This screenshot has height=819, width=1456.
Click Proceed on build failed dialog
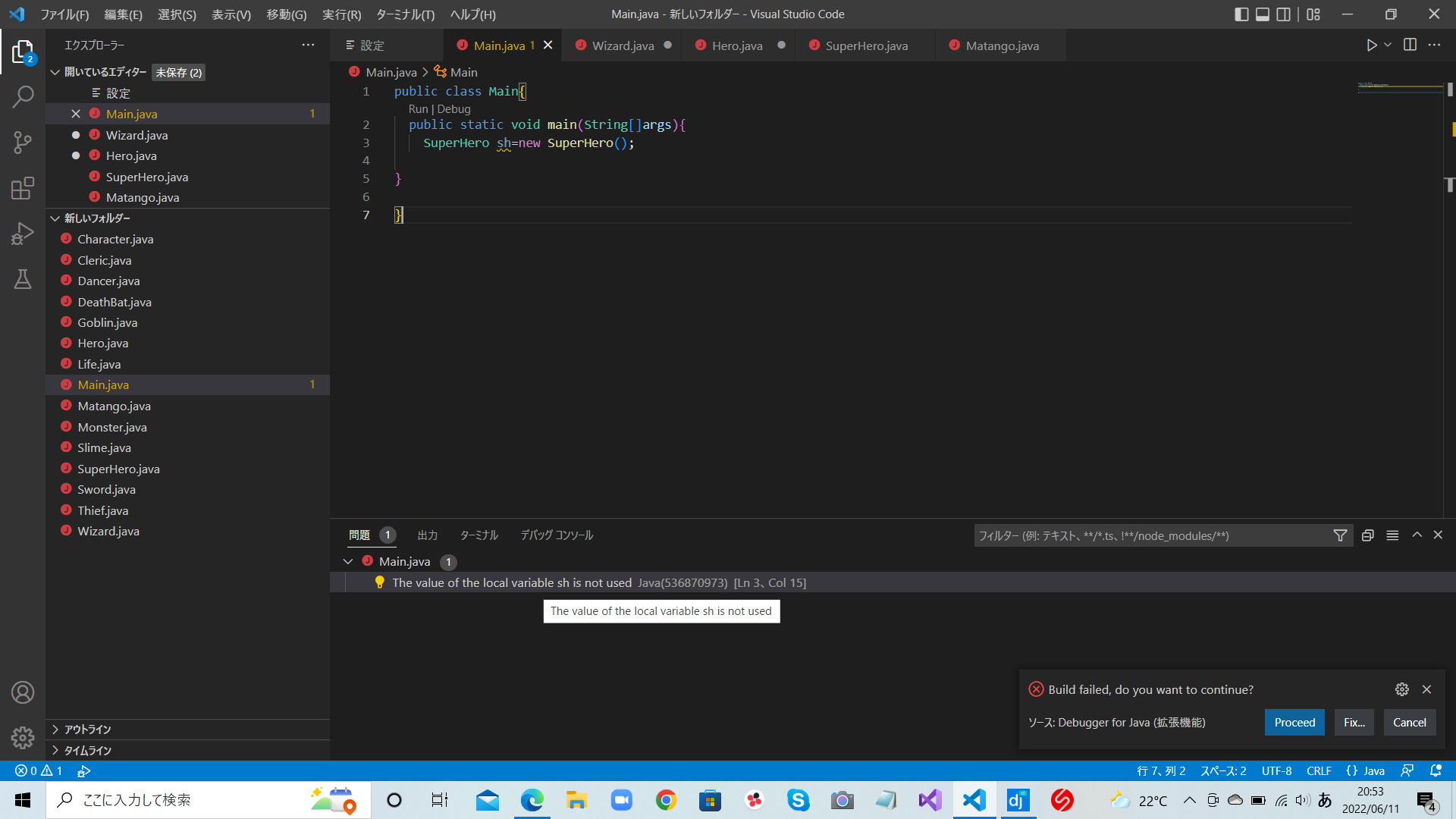click(x=1294, y=723)
